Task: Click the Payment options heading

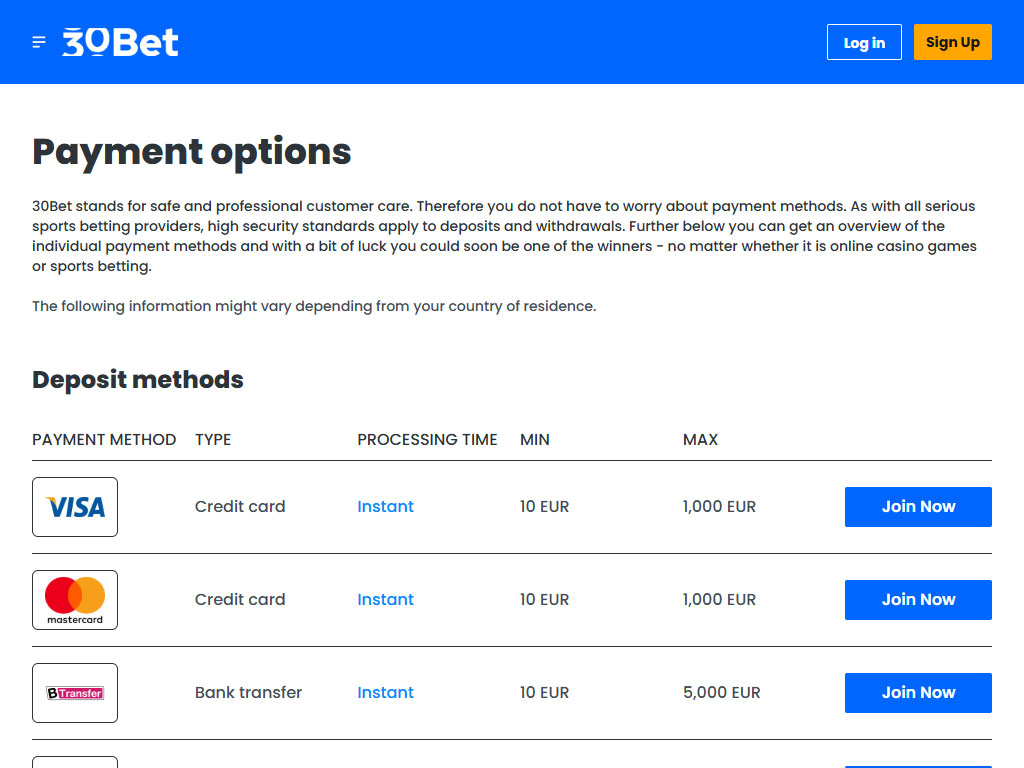Action: click(192, 152)
